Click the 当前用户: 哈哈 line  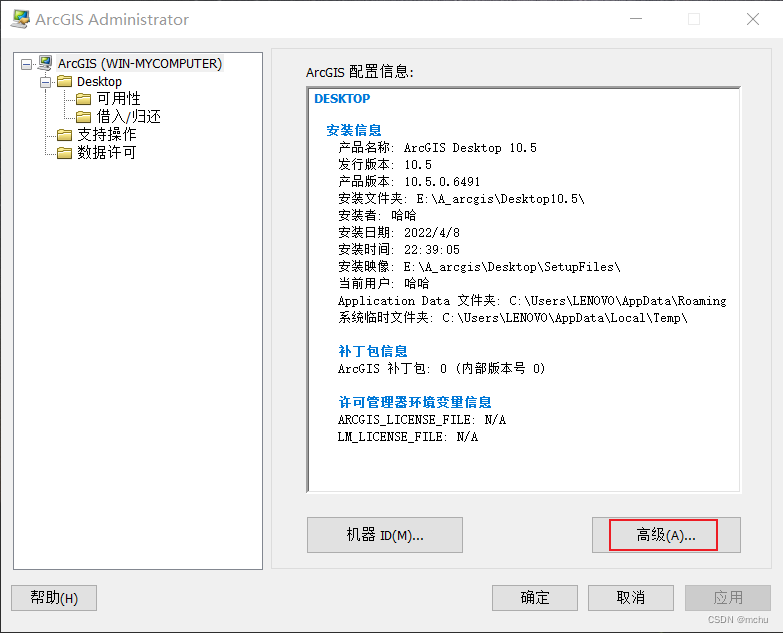click(x=384, y=284)
